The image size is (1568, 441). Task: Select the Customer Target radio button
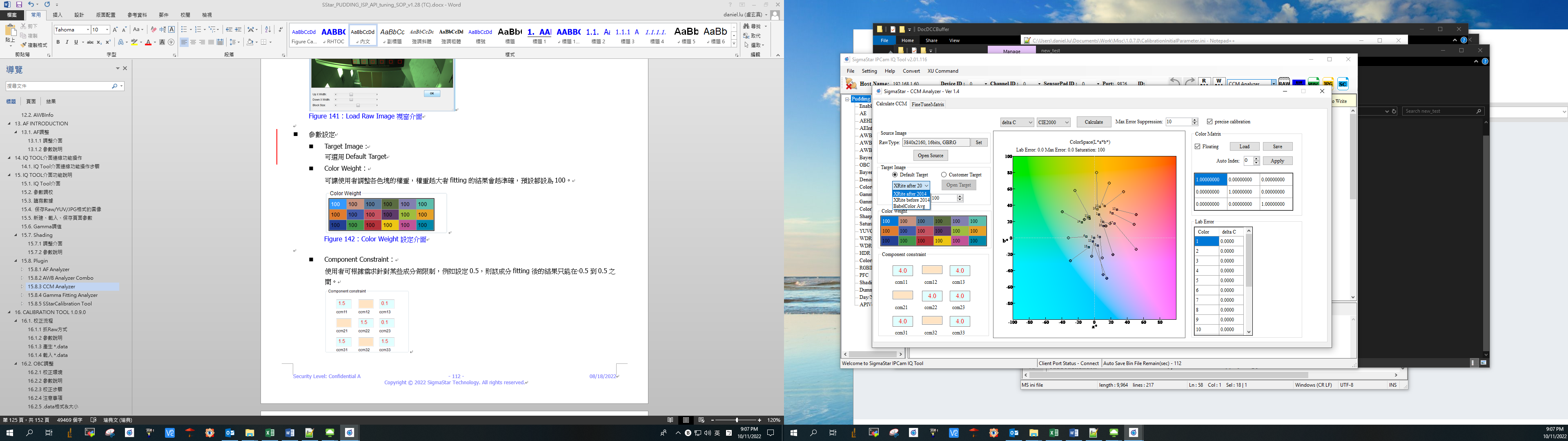point(945,174)
